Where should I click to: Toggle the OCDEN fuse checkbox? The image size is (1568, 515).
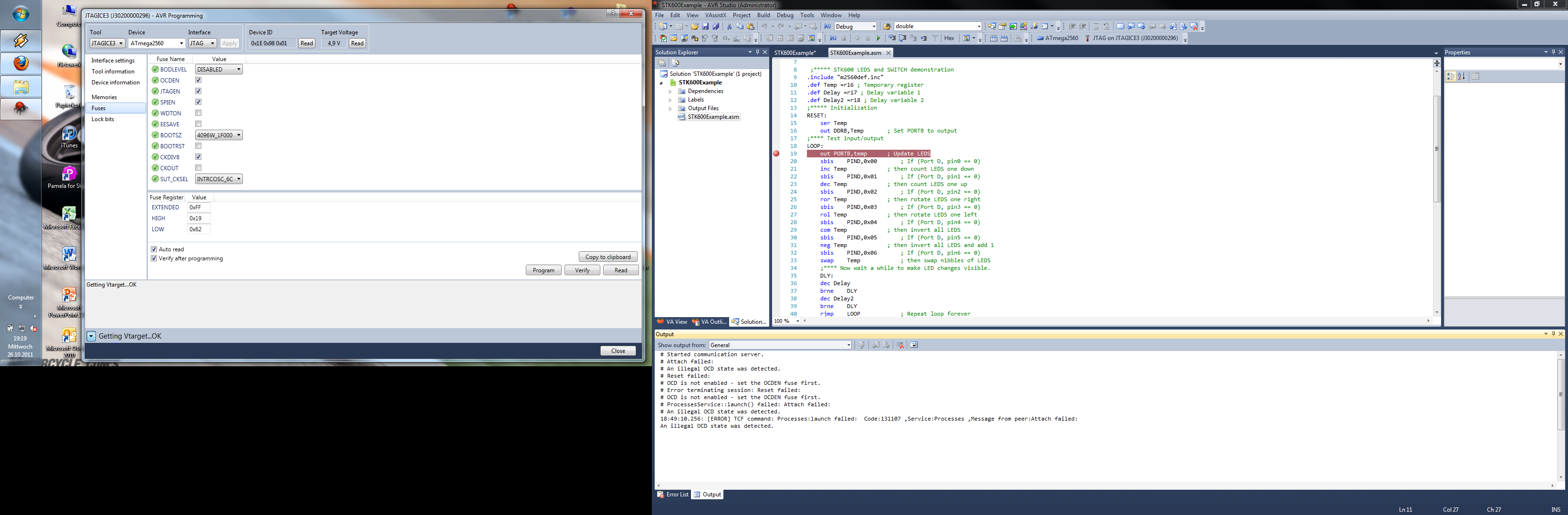click(199, 80)
